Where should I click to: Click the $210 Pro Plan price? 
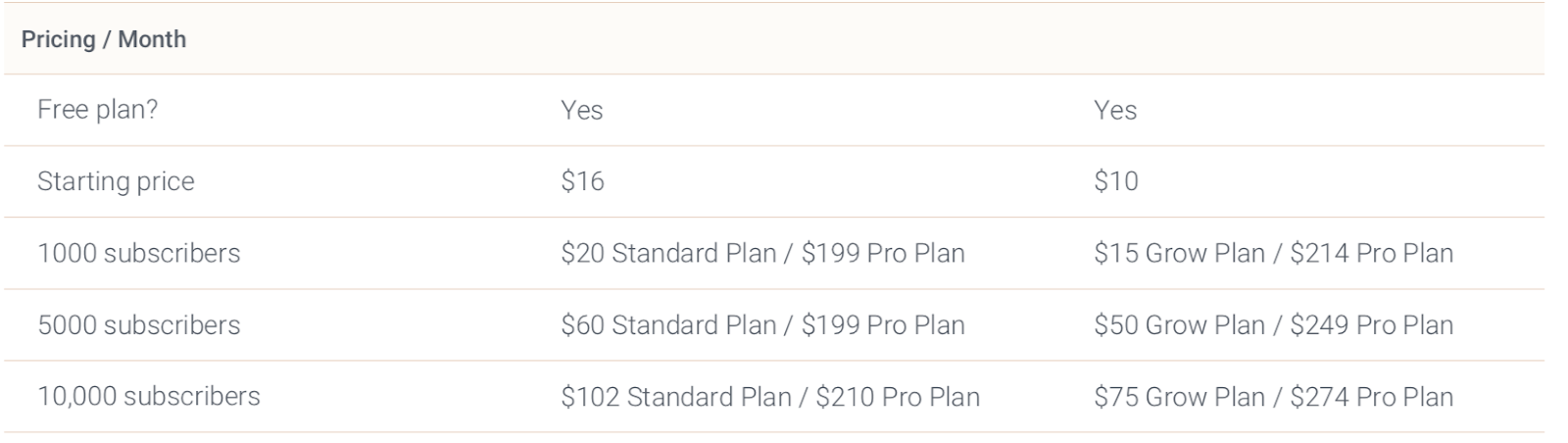898,396
